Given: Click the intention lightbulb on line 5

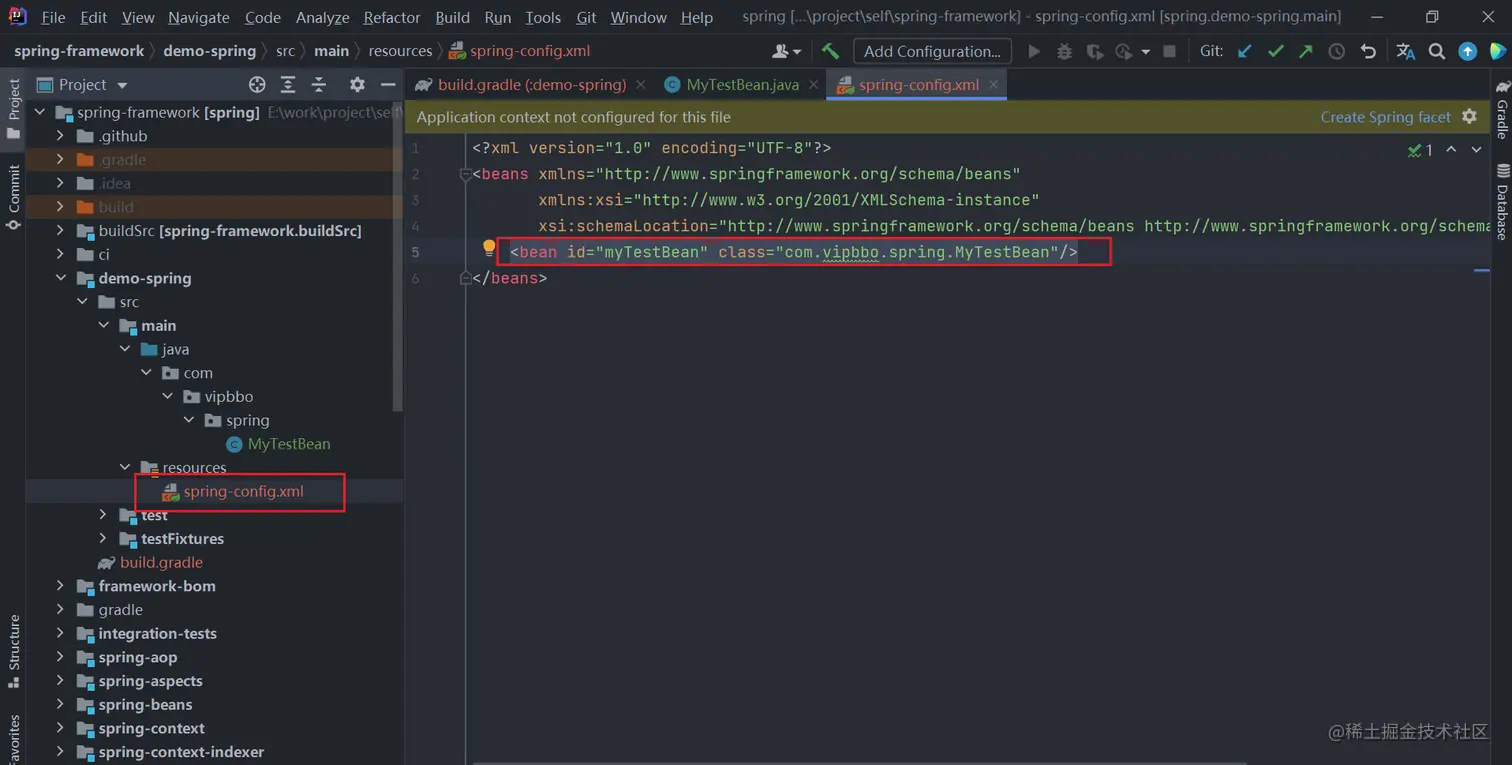Looking at the screenshot, I should point(489,247).
